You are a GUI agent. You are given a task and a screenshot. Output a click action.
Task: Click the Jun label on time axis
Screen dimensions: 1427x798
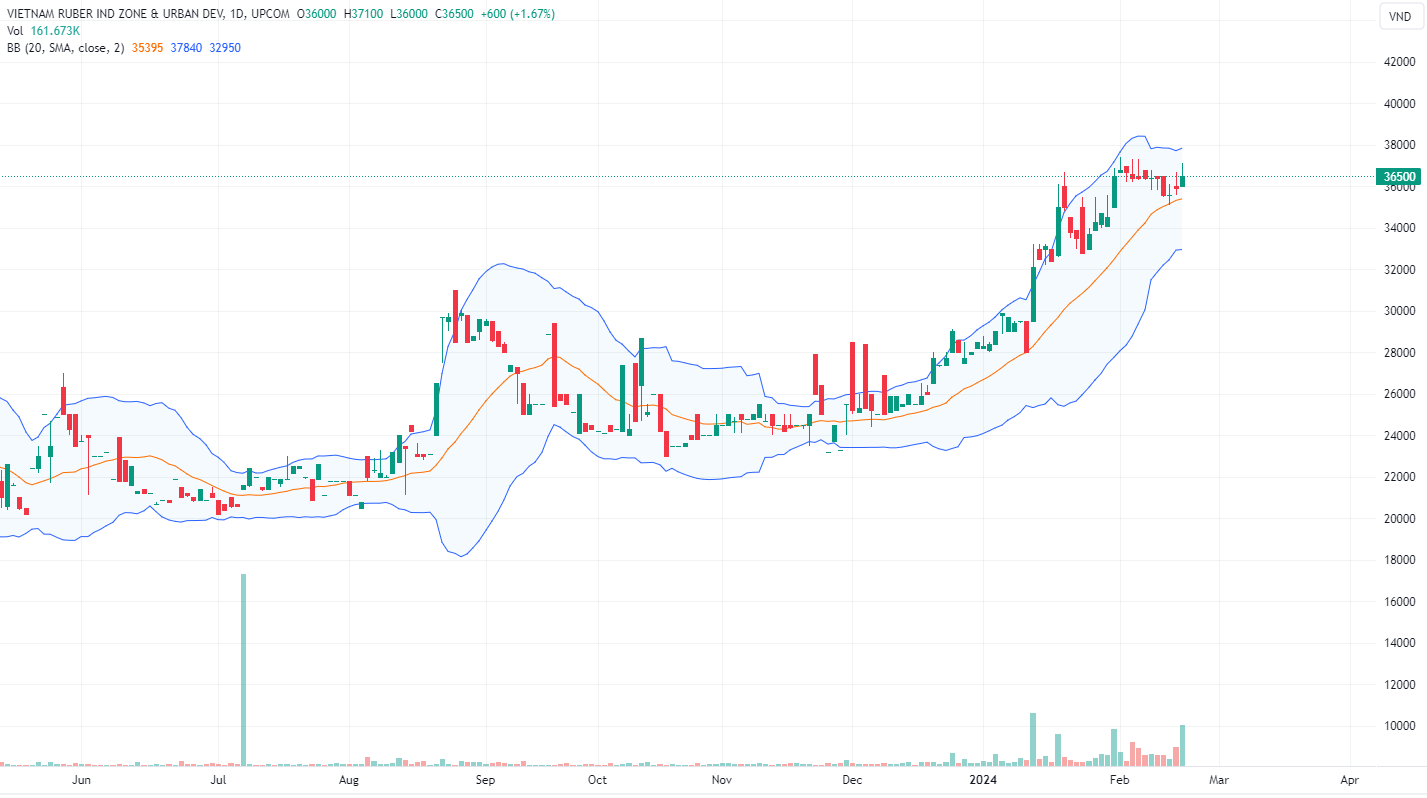[83, 778]
